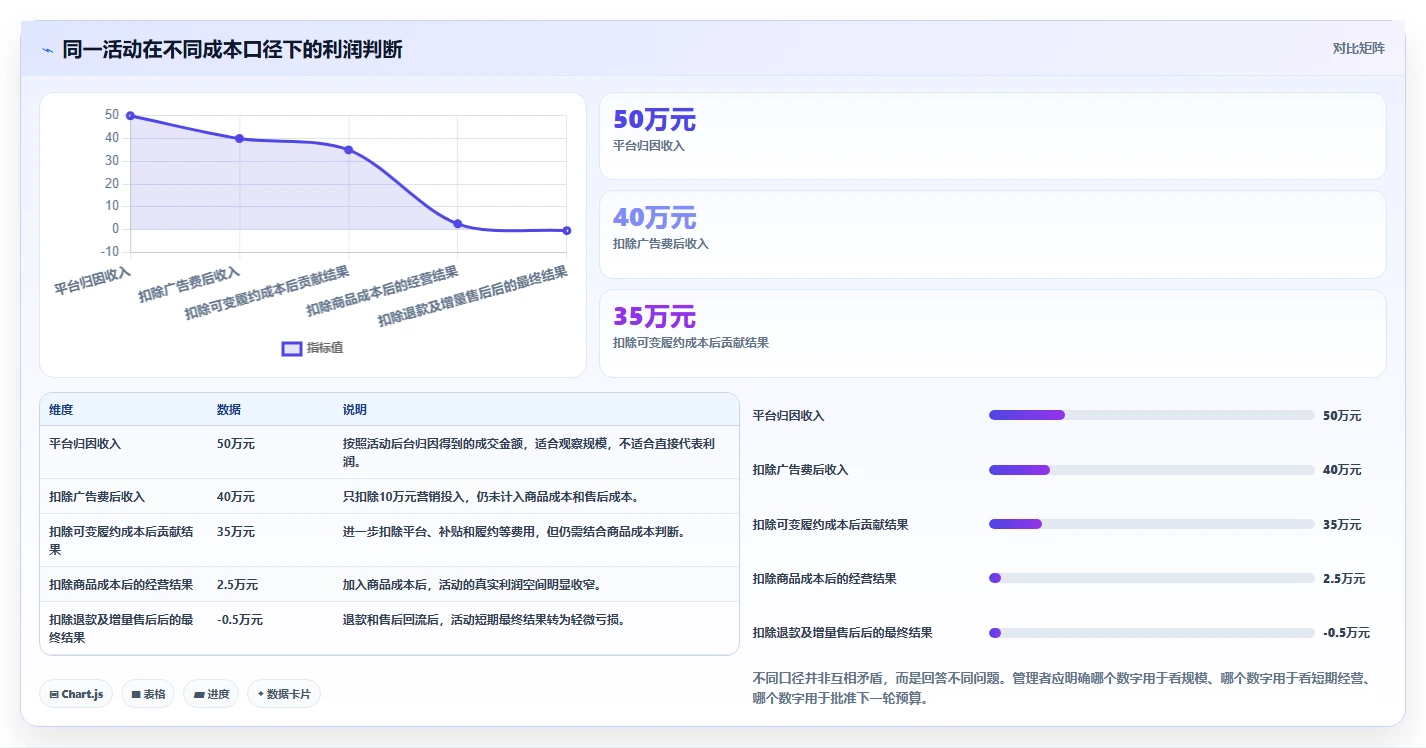Click the description 只扣除10万元营销投入 in the table
Viewport: 1426px width, 748px height.
pos(491,497)
